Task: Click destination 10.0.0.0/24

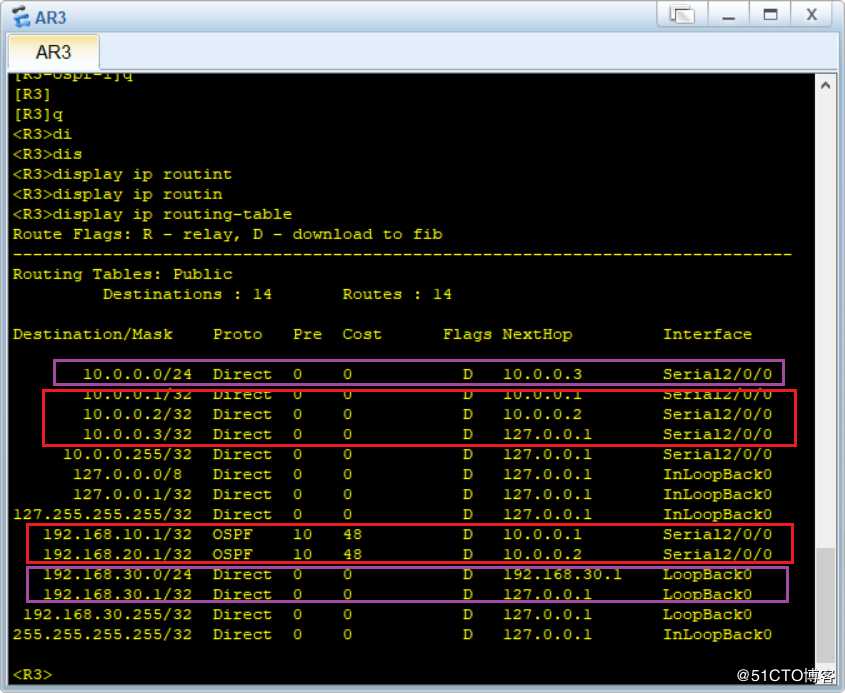Action: [x=137, y=374]
